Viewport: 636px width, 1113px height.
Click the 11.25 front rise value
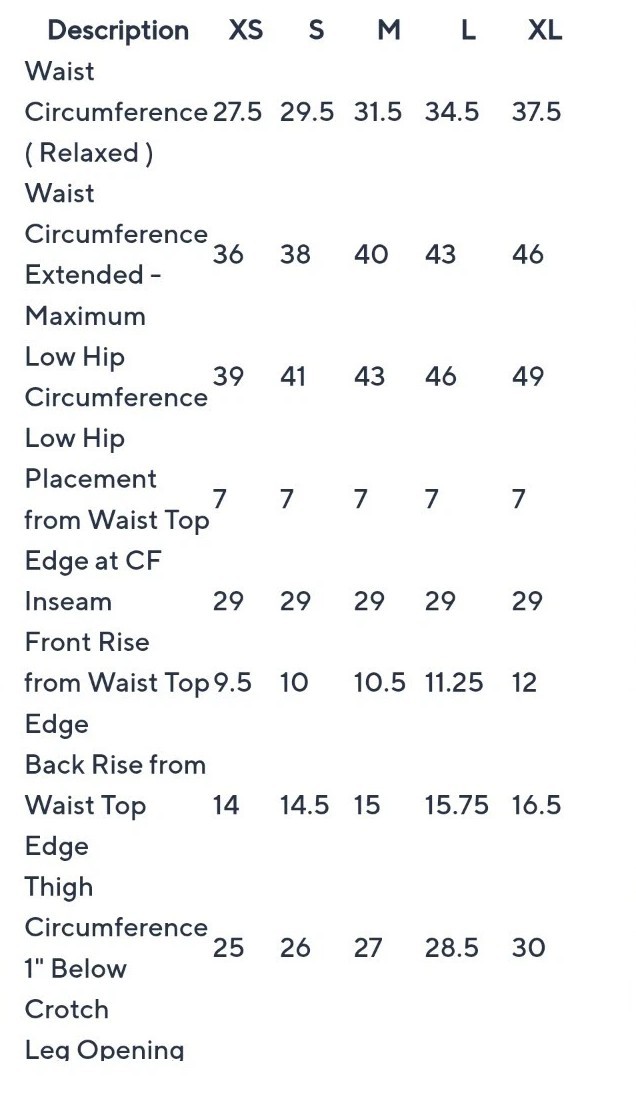tap(454, 683)
